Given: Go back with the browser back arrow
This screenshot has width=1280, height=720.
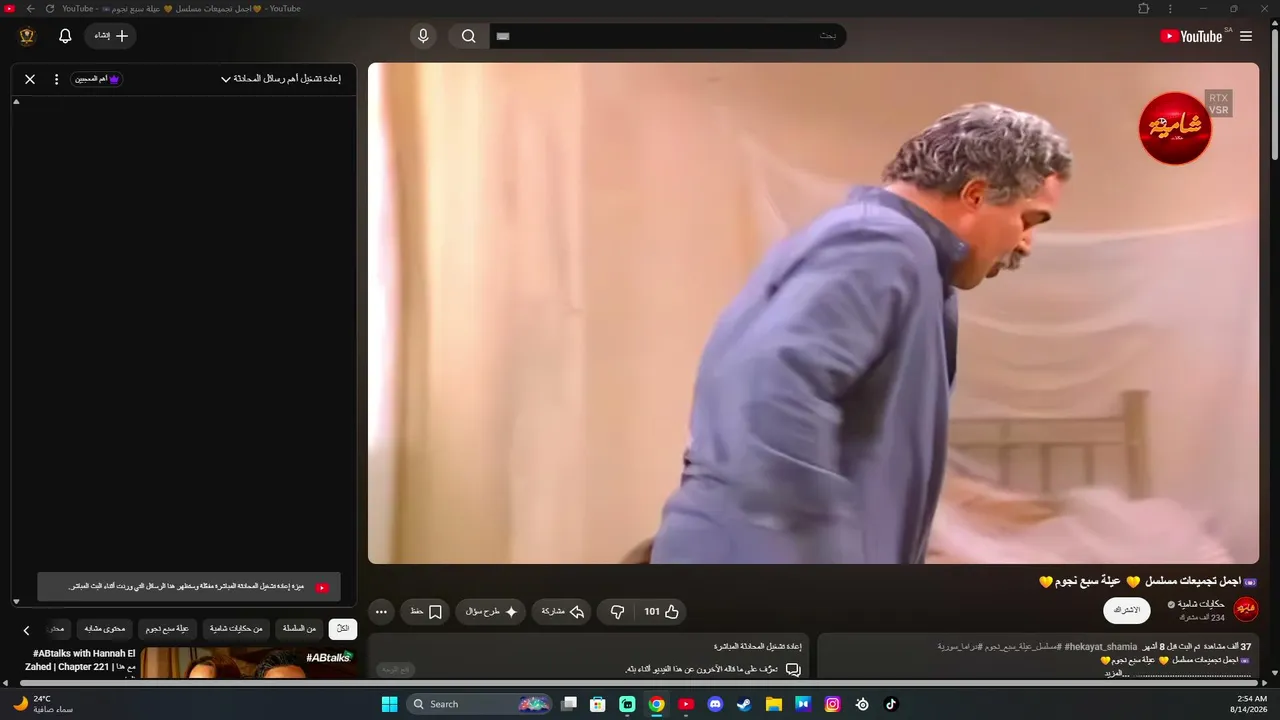Looking at the screenshot, I should [30, 9].
